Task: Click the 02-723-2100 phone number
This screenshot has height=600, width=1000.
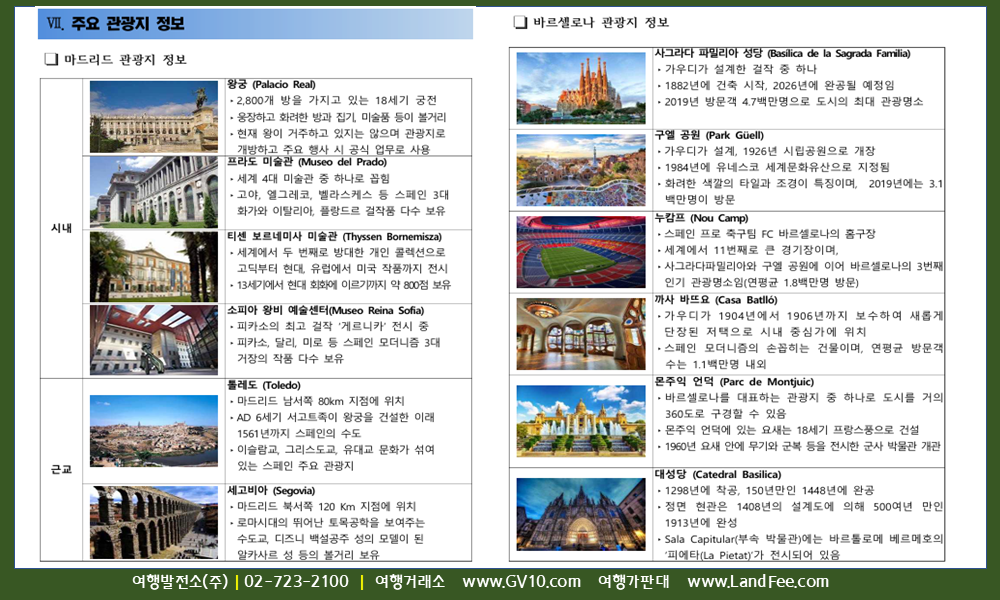Action: click(295, 582)
